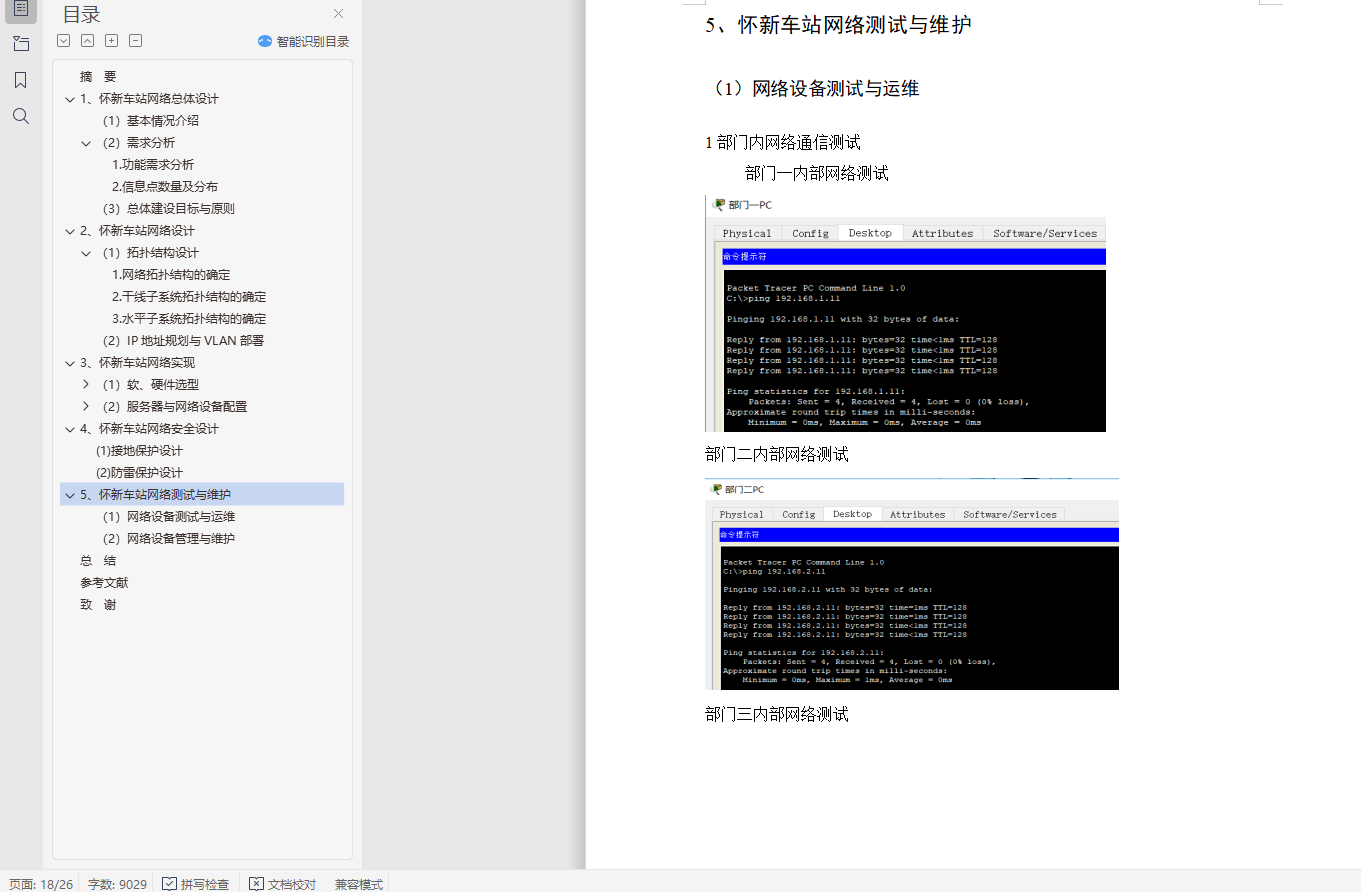Select 1.功能需求分析 in outline

(x=153, y=165)
